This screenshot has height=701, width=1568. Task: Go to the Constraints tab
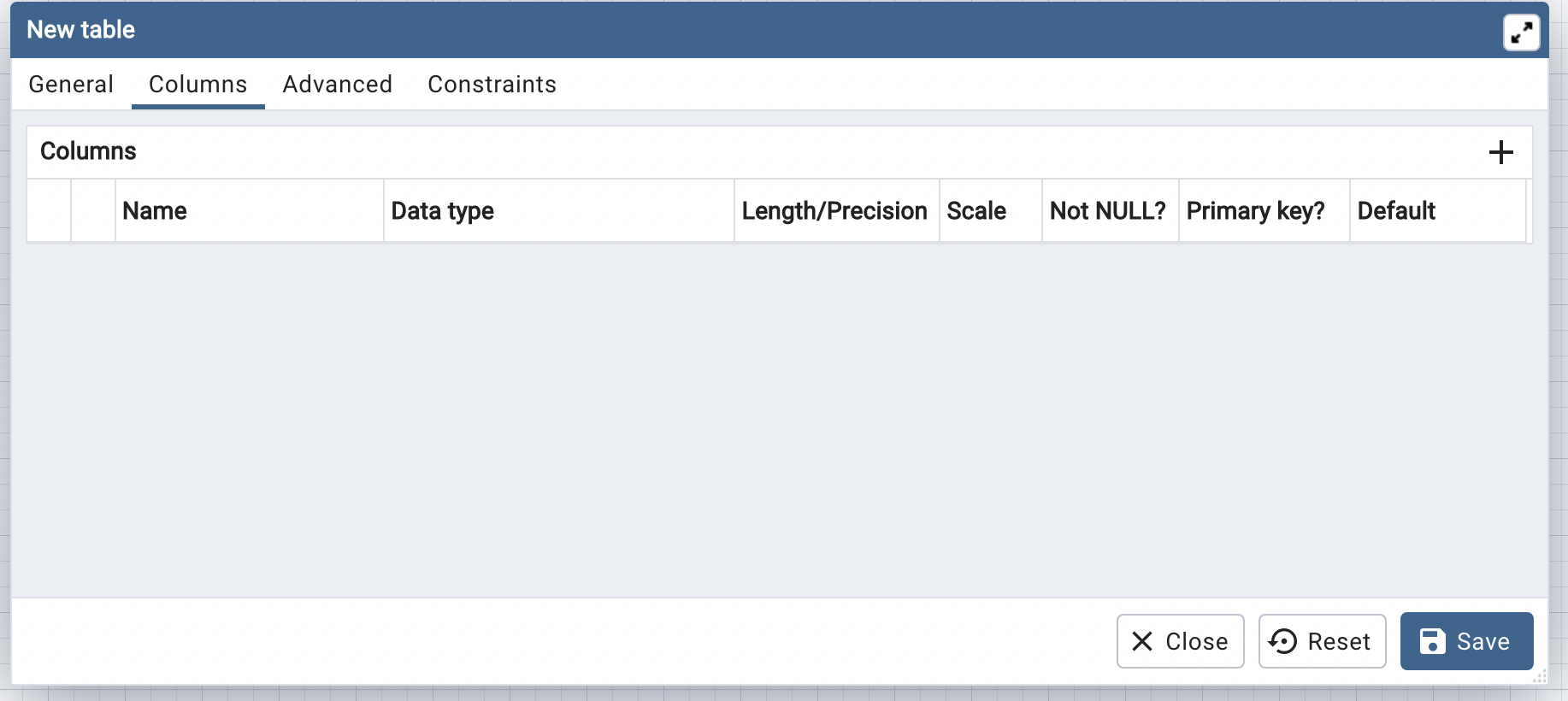click(492, 85)
